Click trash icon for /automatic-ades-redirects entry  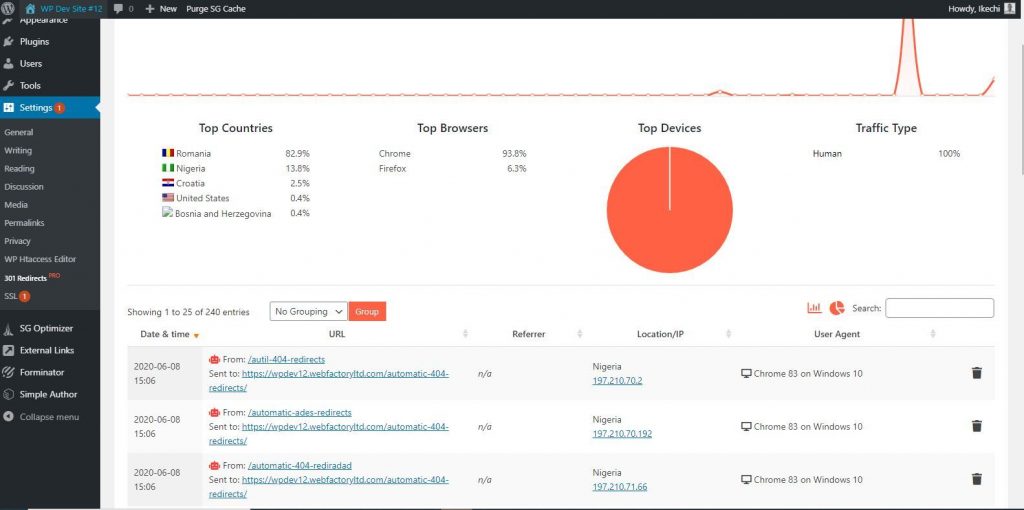pos(976,426)
